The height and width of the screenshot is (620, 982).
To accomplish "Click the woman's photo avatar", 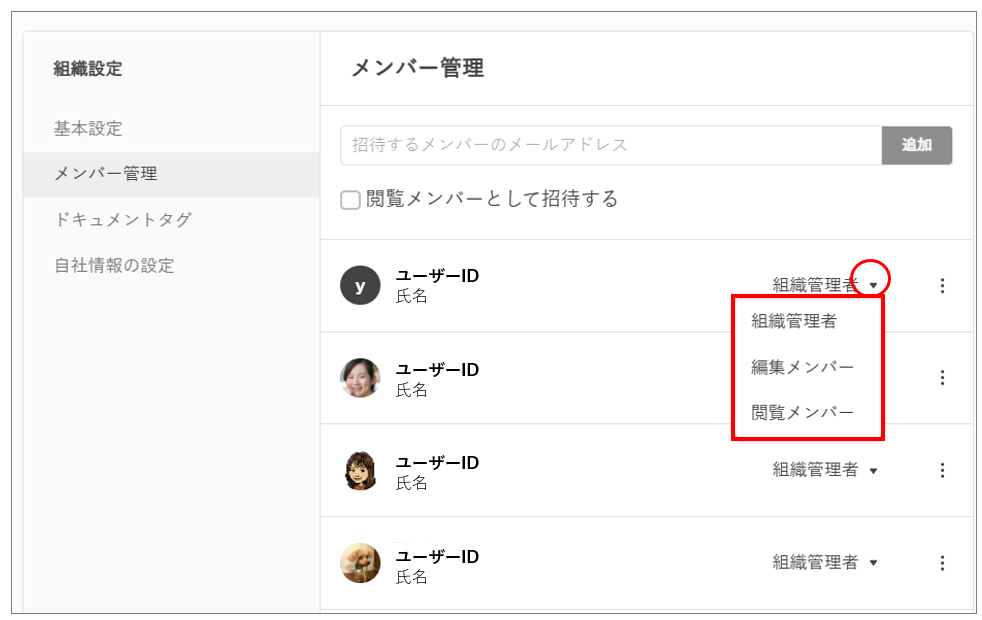I will coord(360,378).
